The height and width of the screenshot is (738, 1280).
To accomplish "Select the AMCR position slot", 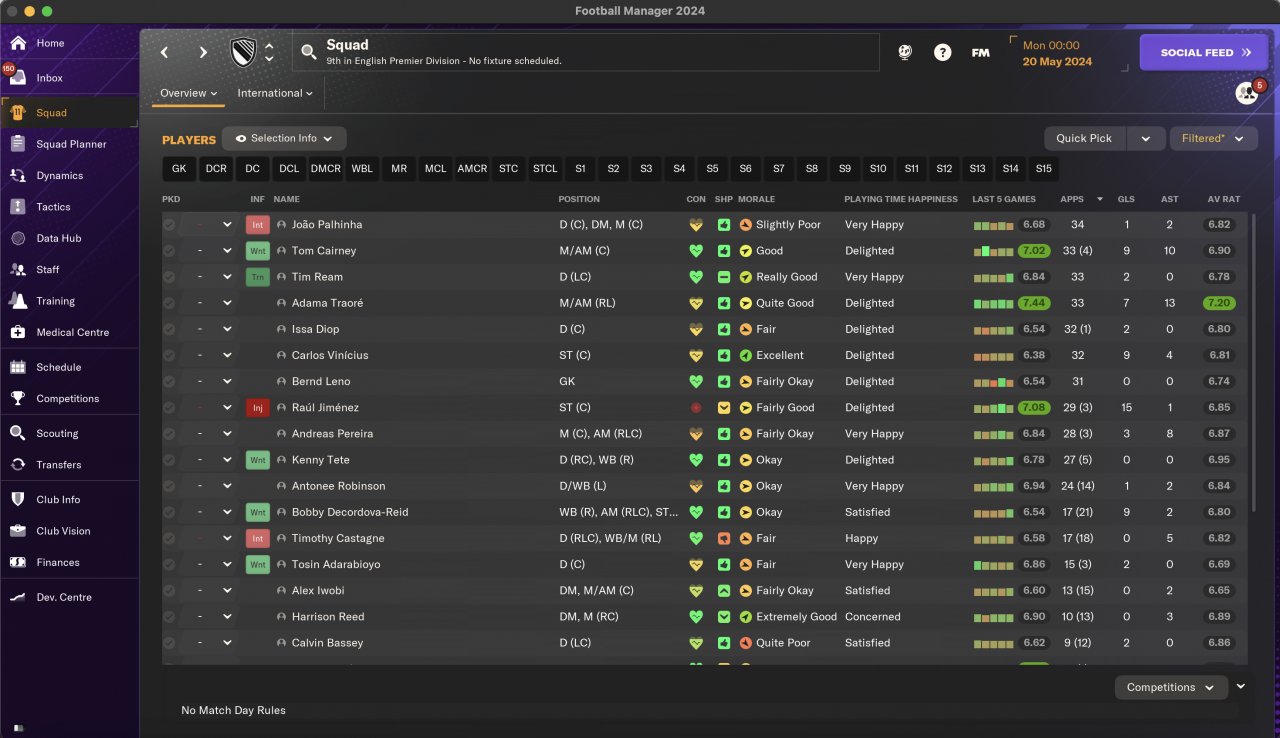I will click(x=472, y=169).
